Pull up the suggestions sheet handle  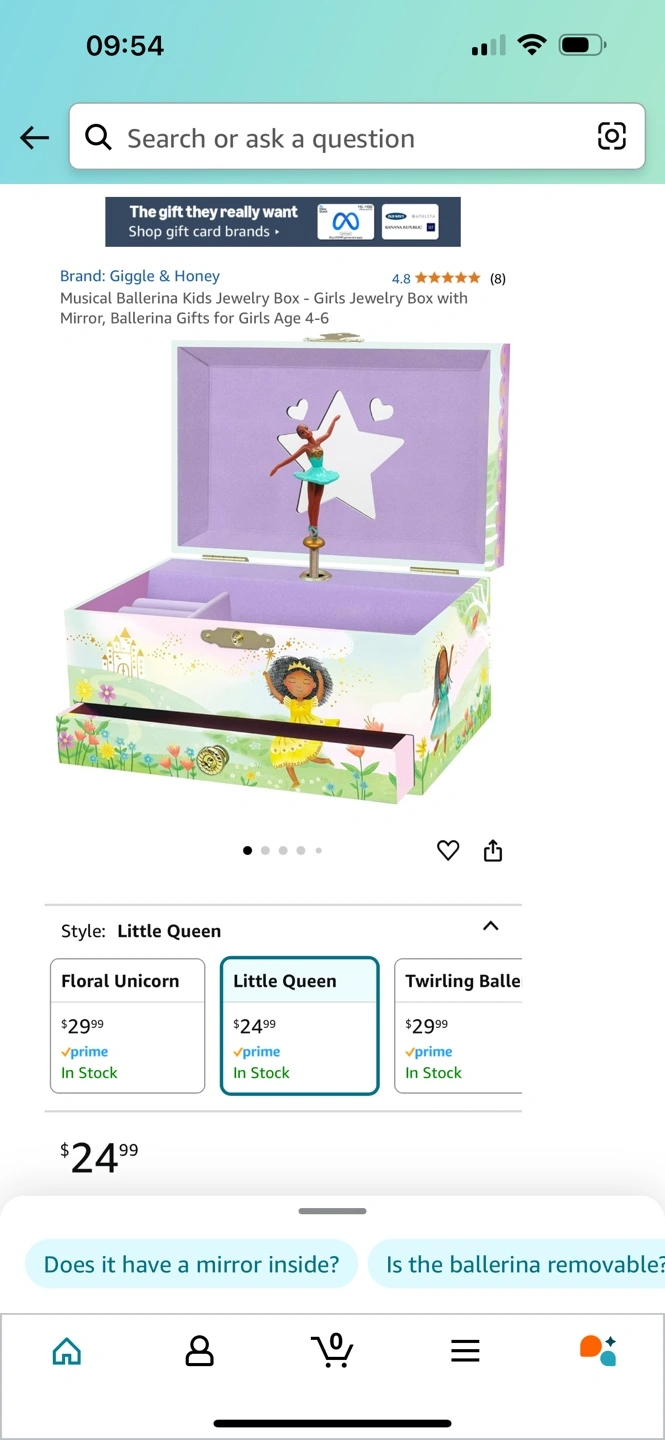332,1211
